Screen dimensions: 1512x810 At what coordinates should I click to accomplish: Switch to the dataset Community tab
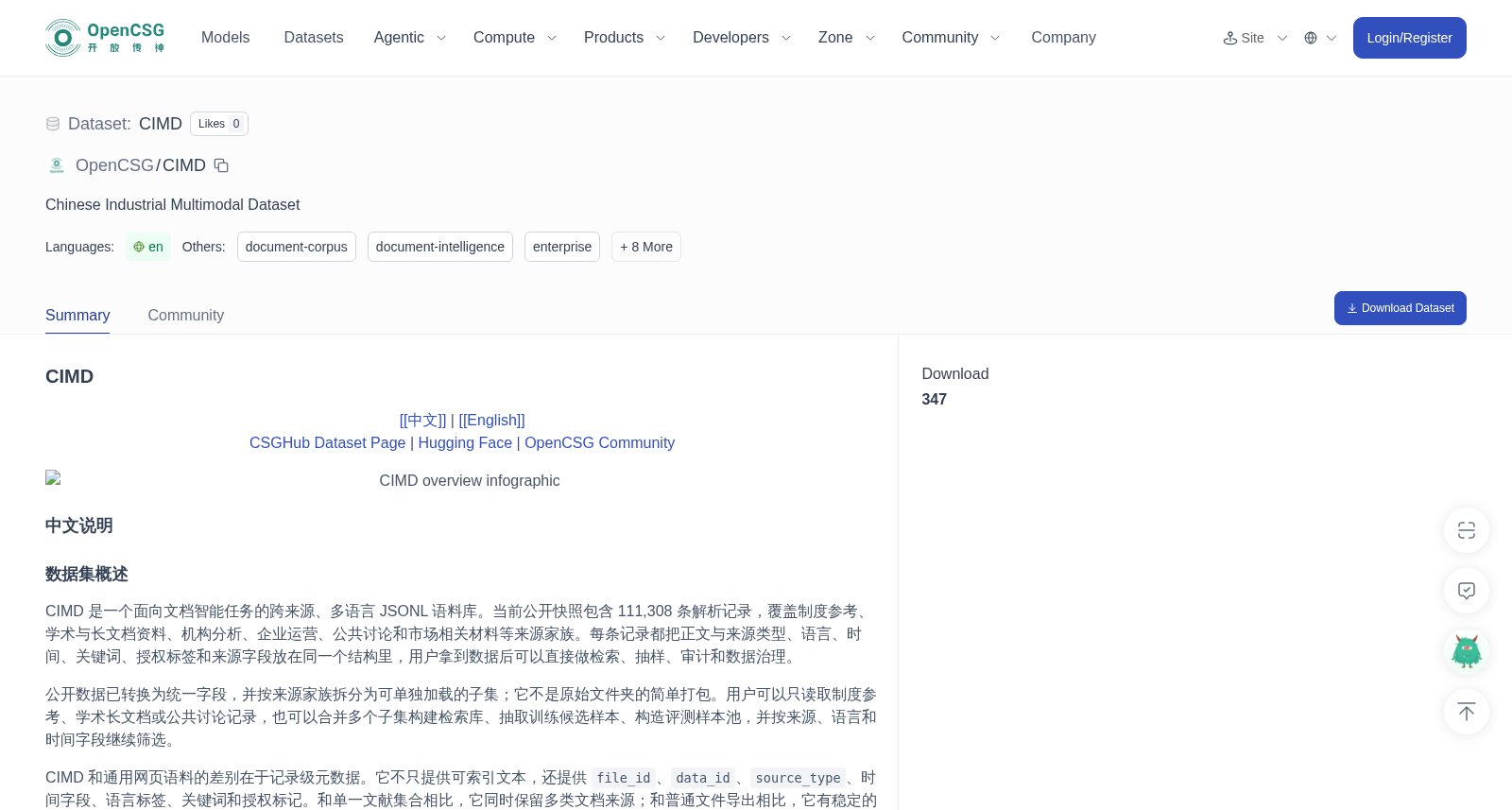pos(185,315)
